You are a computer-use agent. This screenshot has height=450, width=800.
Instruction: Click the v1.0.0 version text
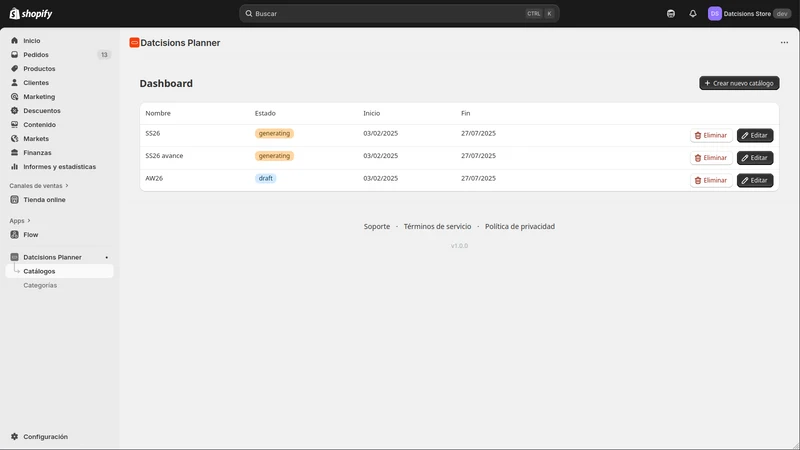(x=459, y=246)
